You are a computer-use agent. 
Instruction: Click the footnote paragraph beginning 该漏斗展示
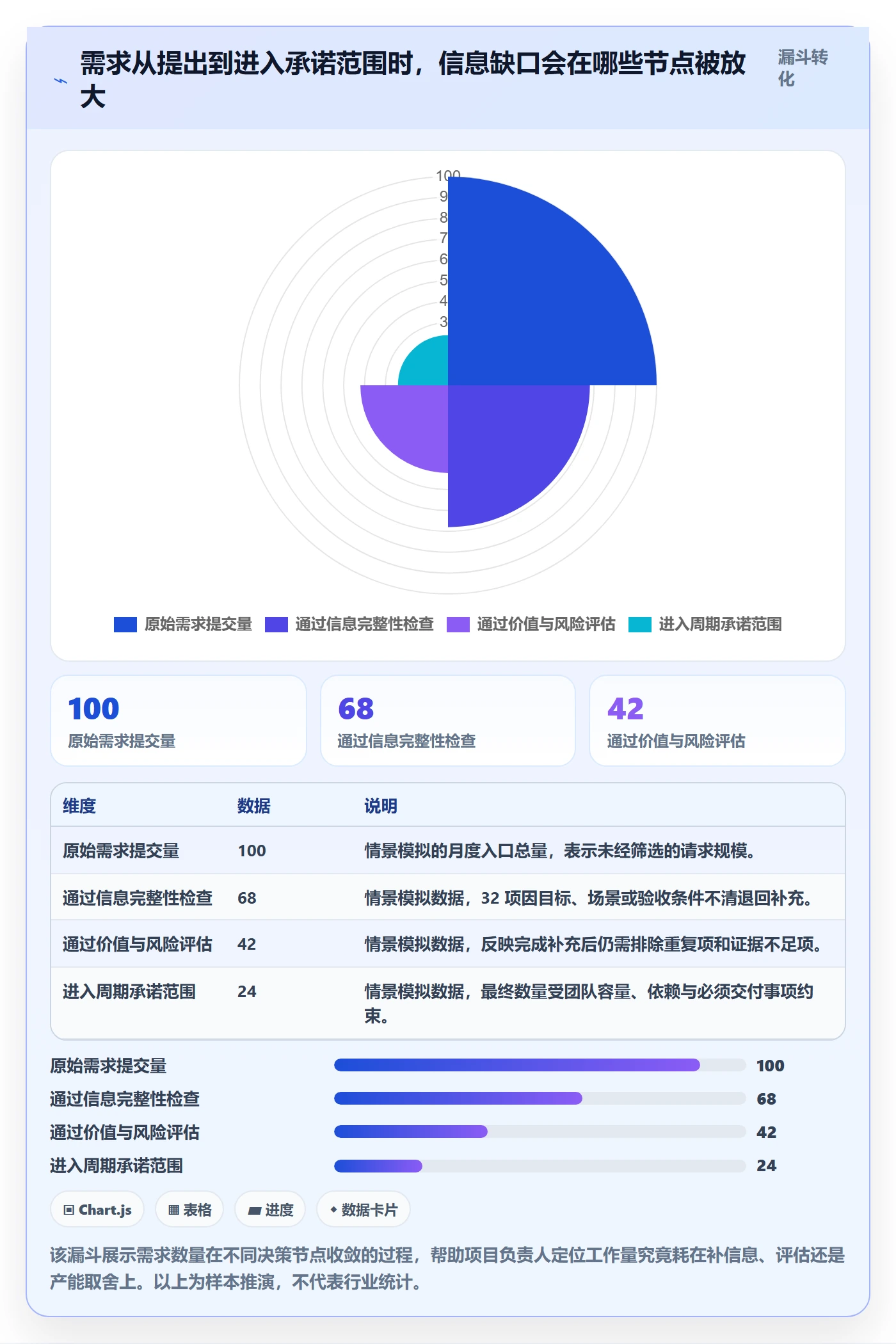point(448,1268)
